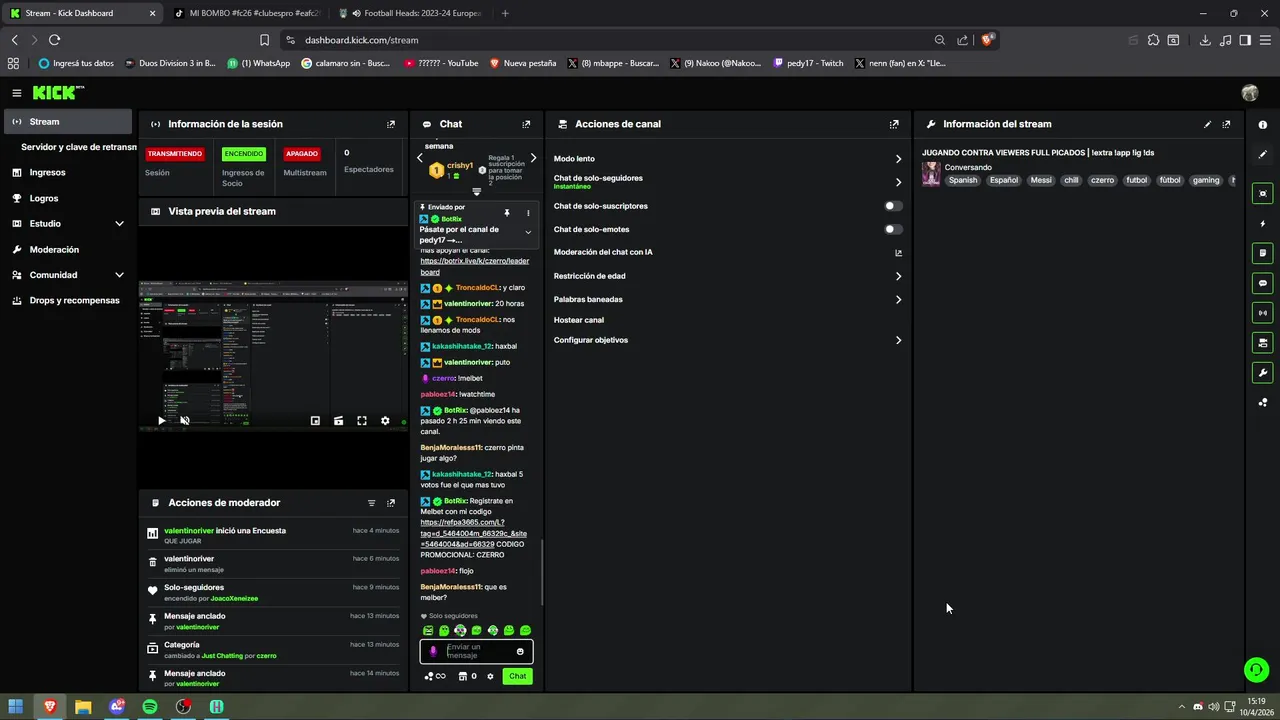The height and width of the screenshot is (720, 1280).
Task: Click the green help bubble at bottom right
Action: (1256, 669)
